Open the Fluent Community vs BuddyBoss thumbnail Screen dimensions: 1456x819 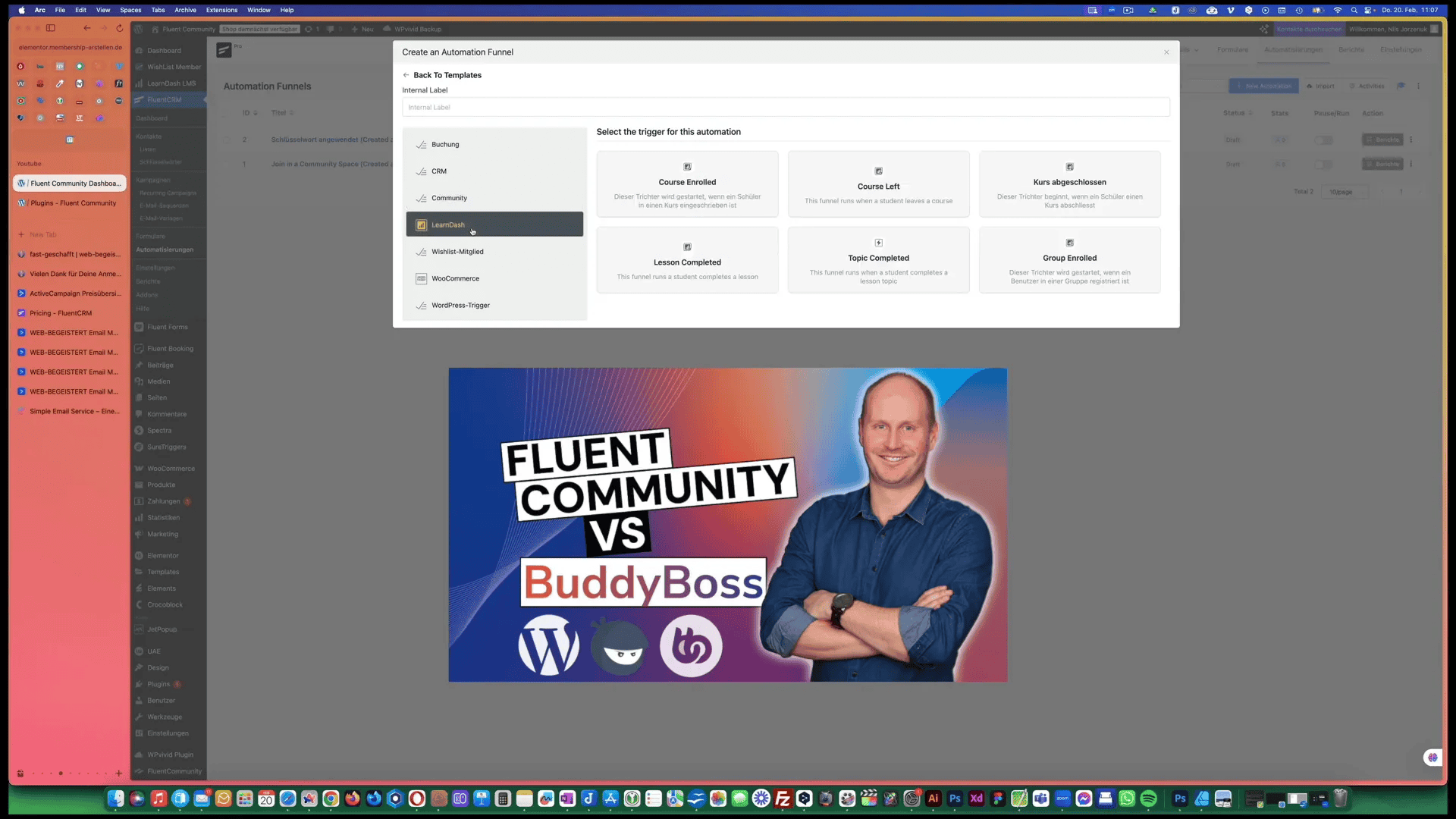(728, 525)
